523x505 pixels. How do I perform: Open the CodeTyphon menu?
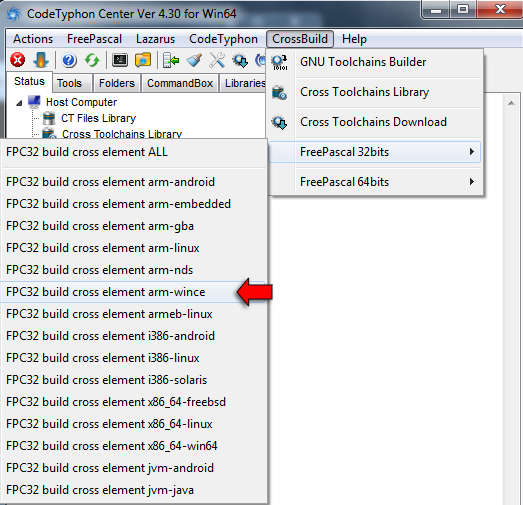click(223, 39)
